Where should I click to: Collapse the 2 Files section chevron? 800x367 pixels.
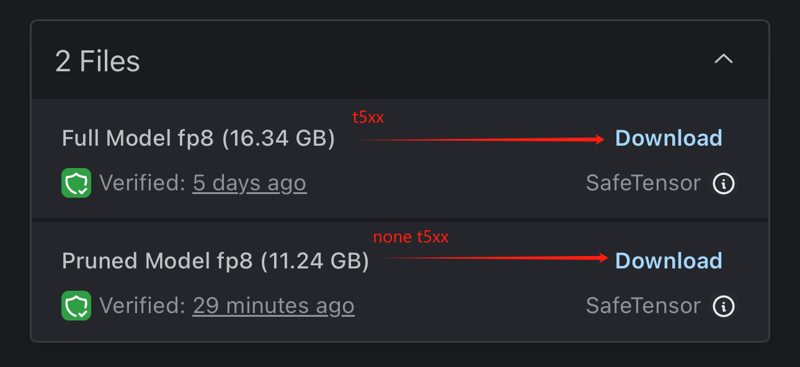[723, 59]
